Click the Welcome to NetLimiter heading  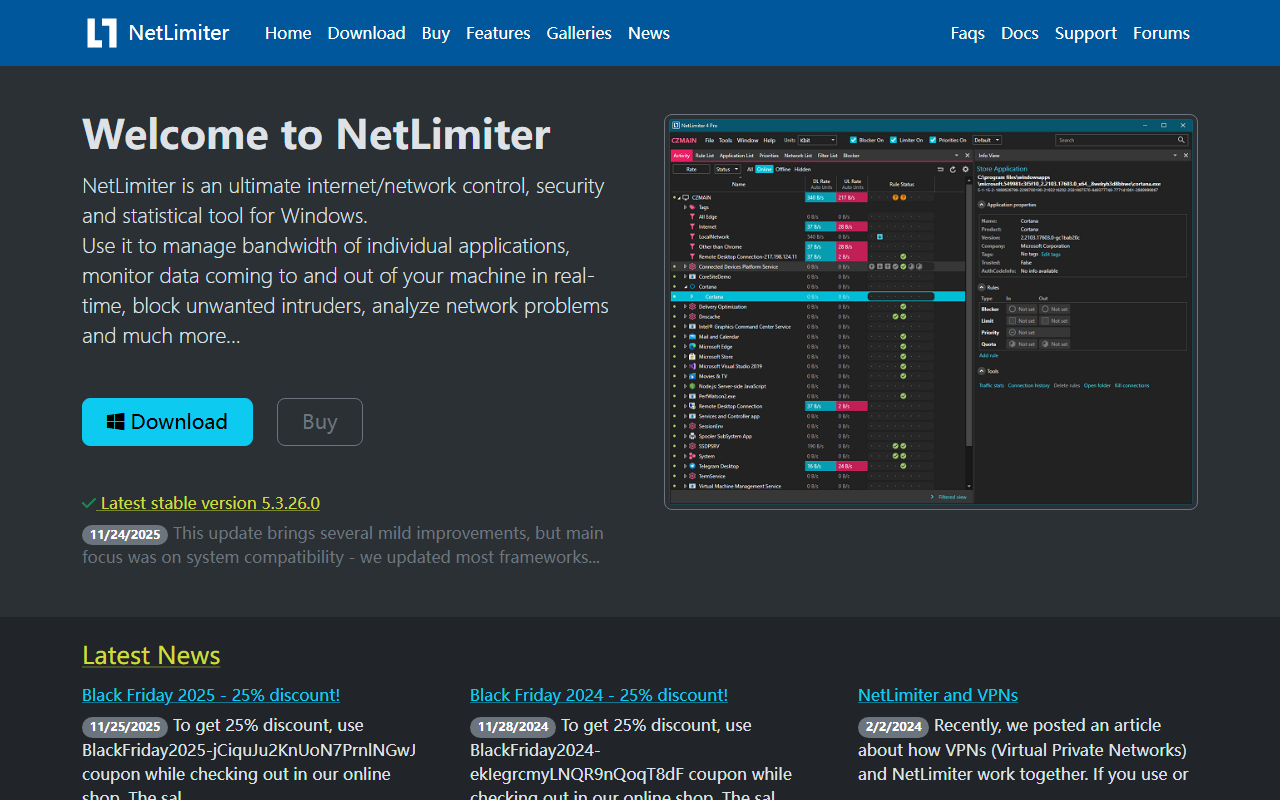coord(316,134)
